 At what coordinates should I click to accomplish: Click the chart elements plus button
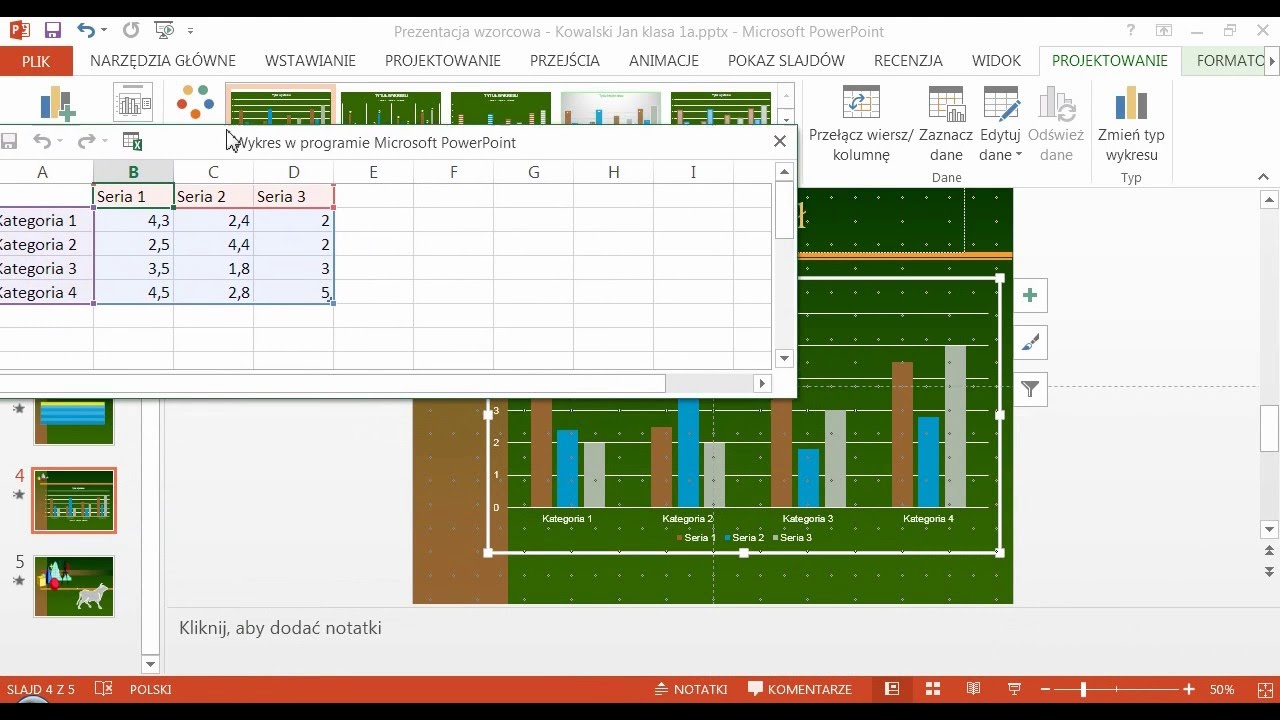1030,296
